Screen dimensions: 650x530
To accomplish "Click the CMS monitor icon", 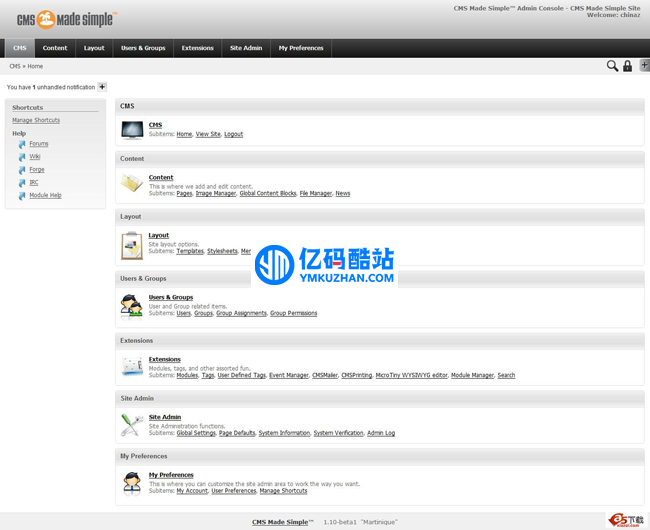I will pyautogui.click(x=132, y=130).
